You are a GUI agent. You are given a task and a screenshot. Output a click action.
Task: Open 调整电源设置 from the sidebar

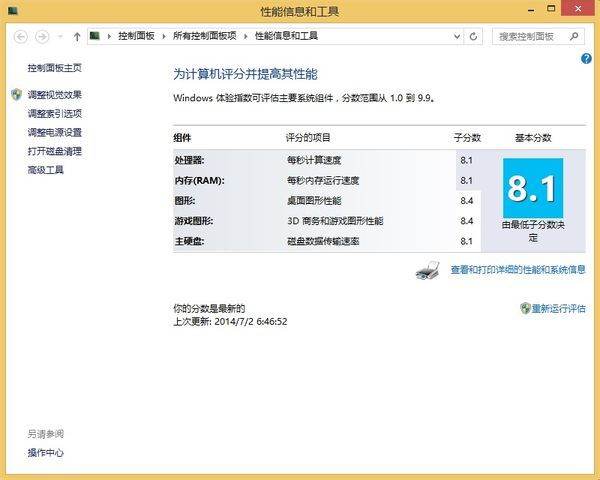pyautogui.click(x=55, y=133)
